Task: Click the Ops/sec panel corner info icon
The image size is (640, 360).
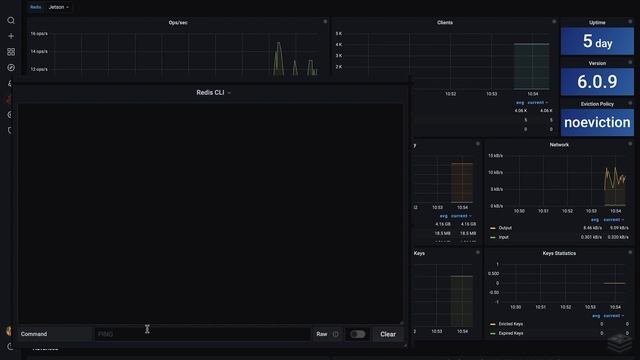Action: coord(325,22)
